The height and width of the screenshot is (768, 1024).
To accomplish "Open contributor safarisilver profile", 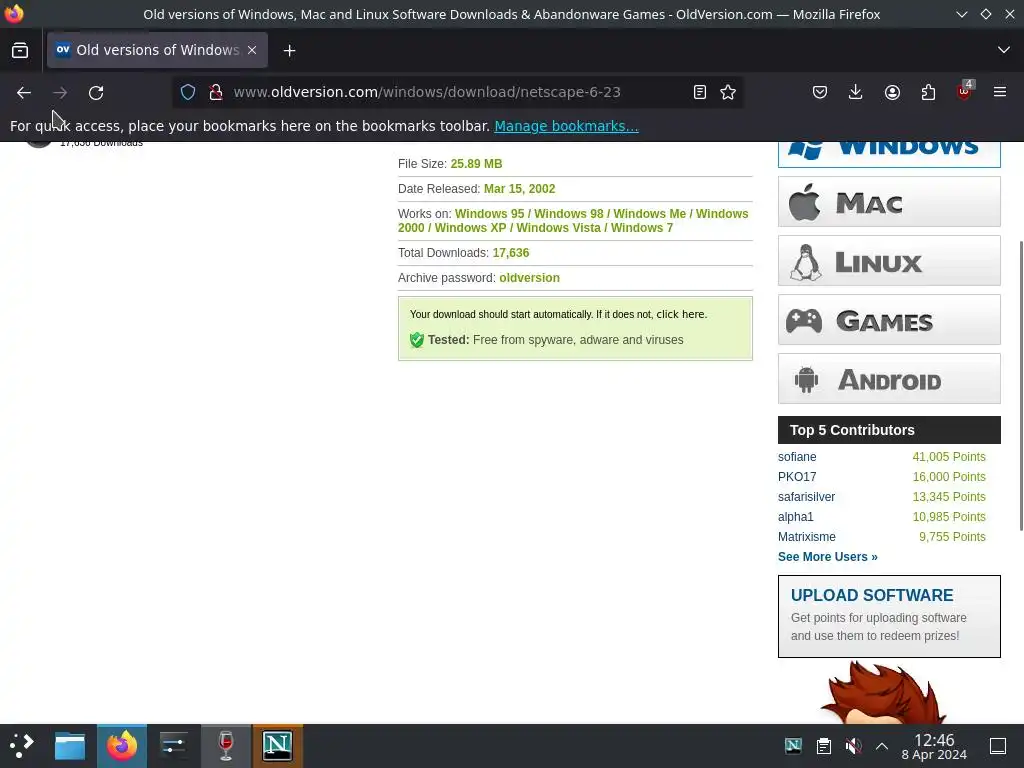I will point(807,497).
